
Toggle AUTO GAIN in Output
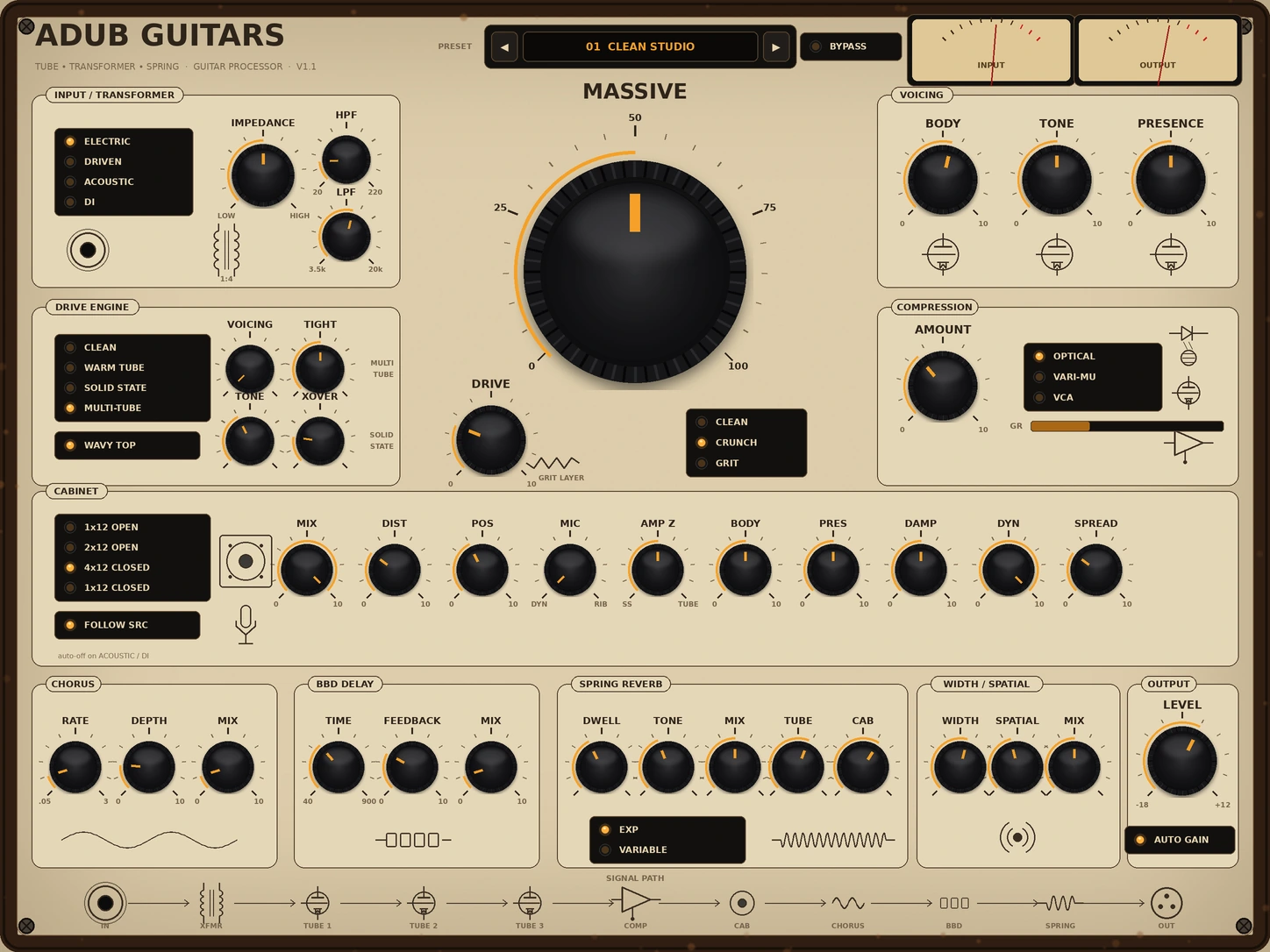[1180, 840]
